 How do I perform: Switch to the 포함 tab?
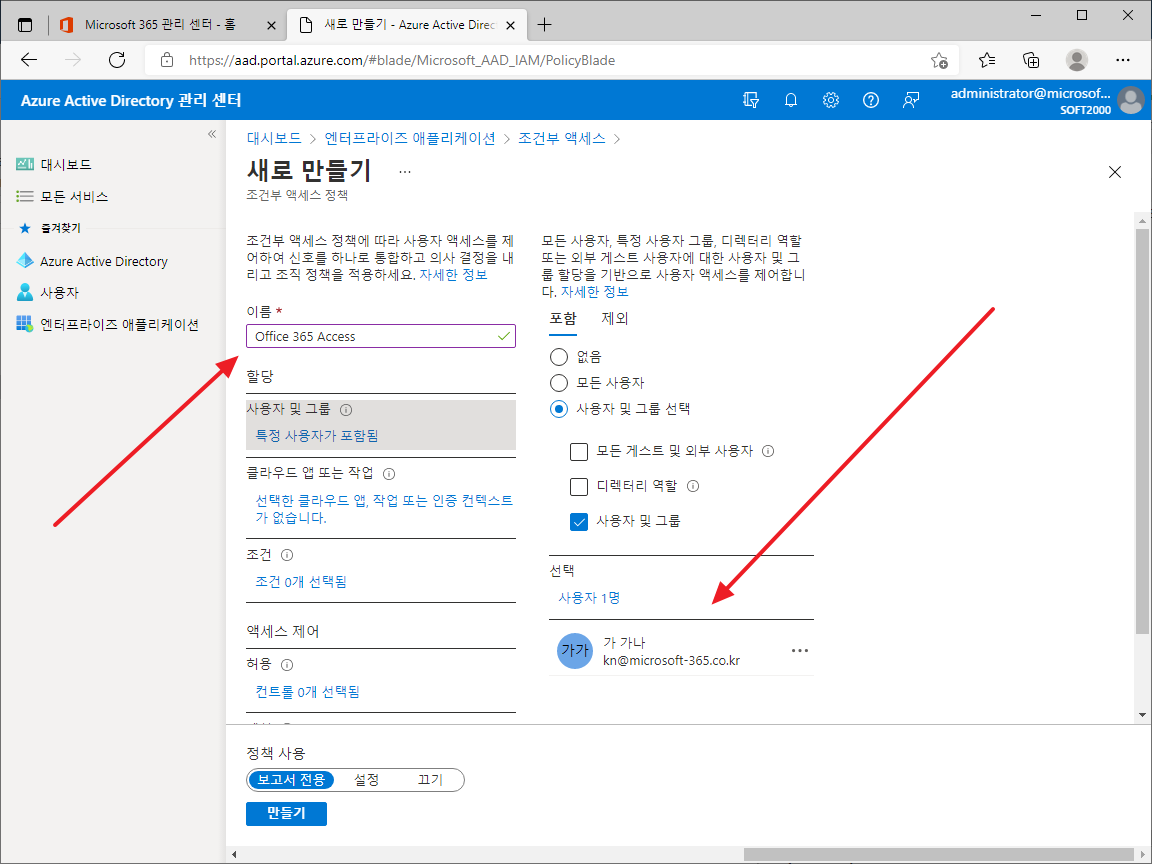click(x=563, y=318)
